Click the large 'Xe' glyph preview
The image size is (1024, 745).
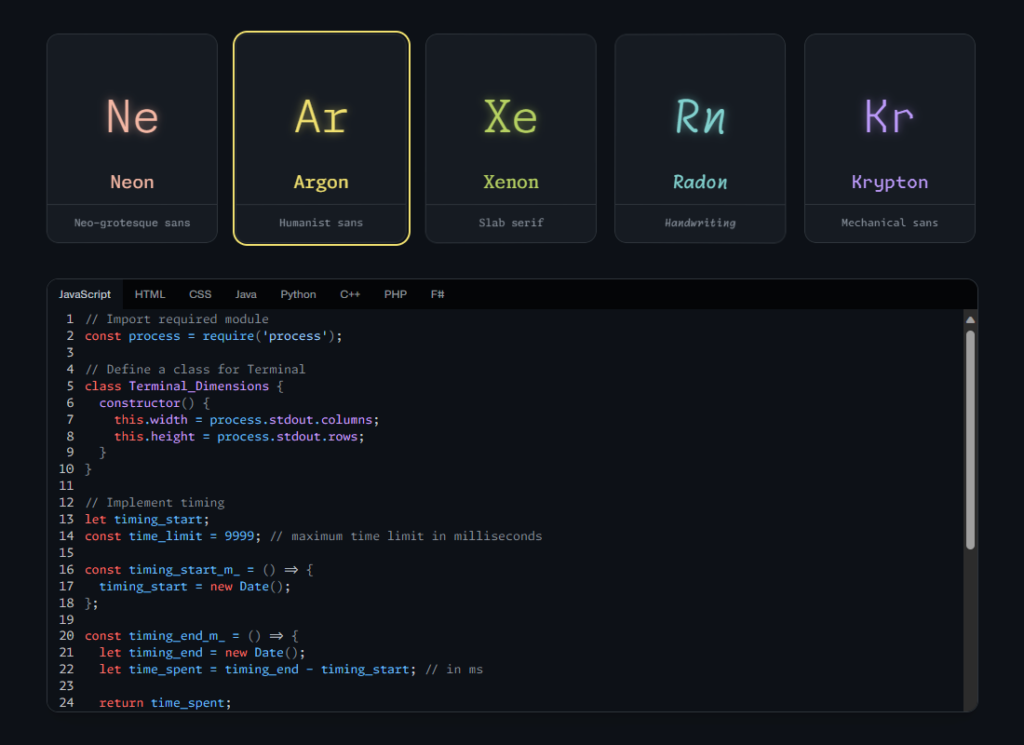tap(510, 117)
